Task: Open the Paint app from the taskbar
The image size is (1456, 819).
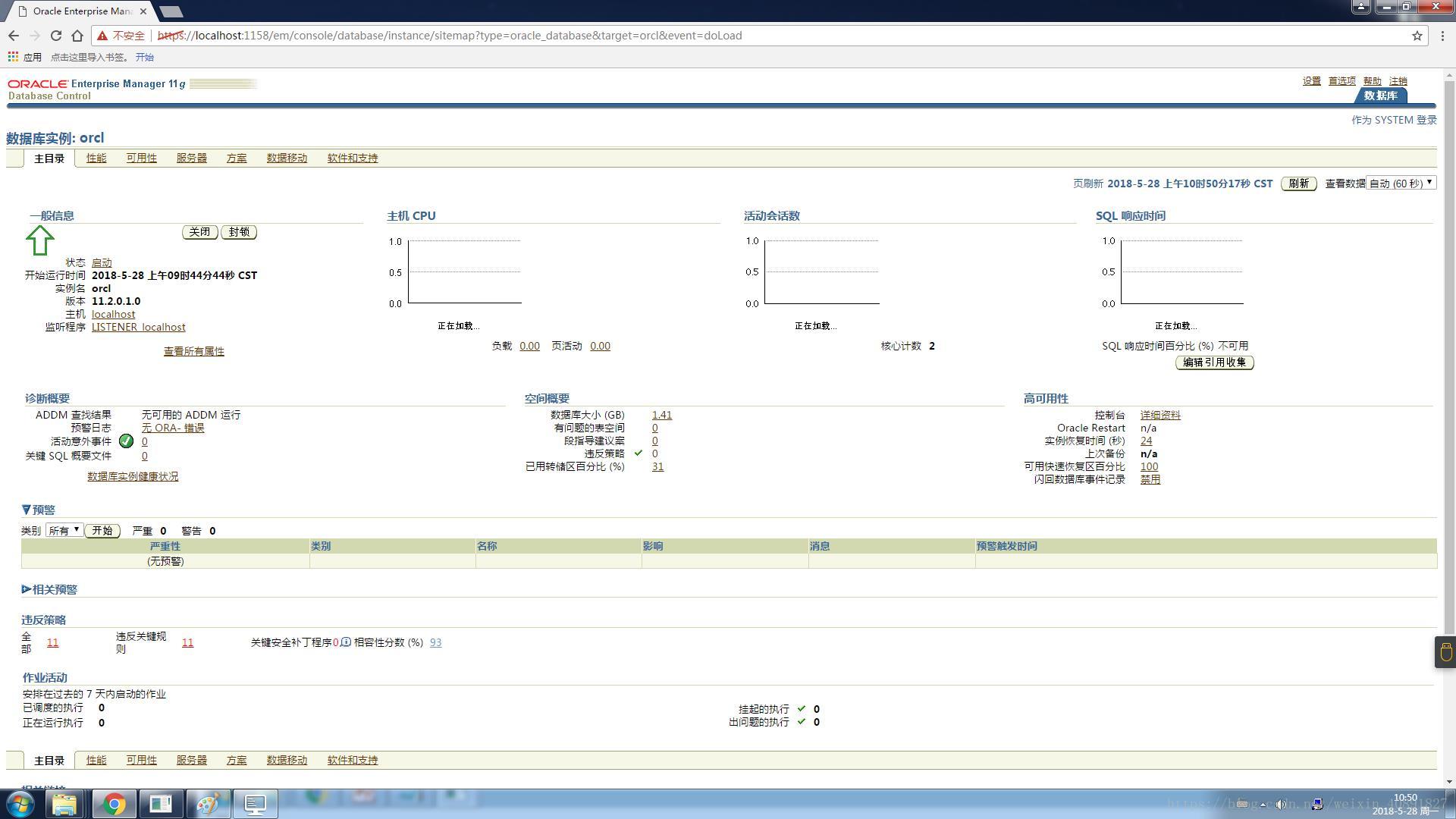Action: point(208,804)
